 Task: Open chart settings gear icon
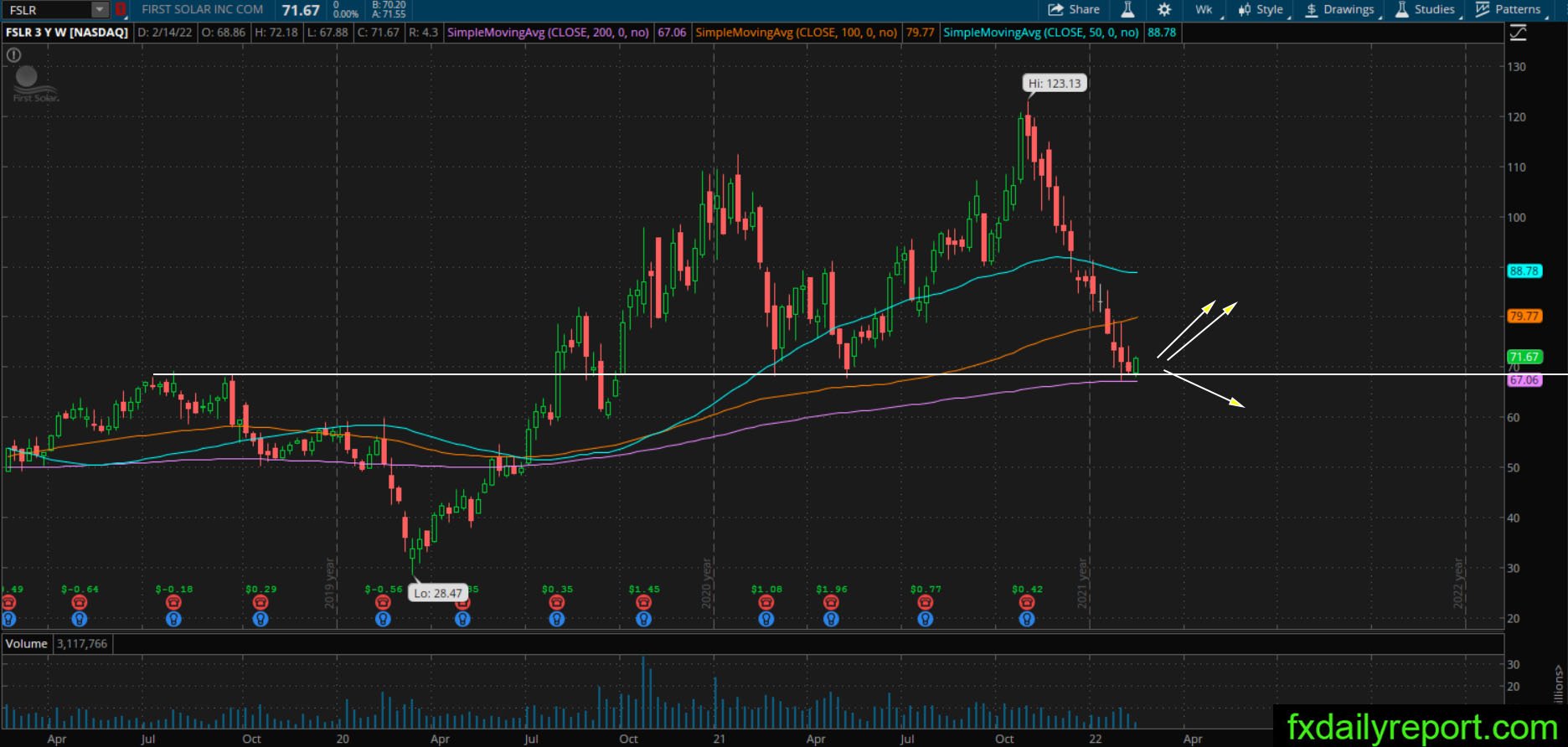[1164, 9]
